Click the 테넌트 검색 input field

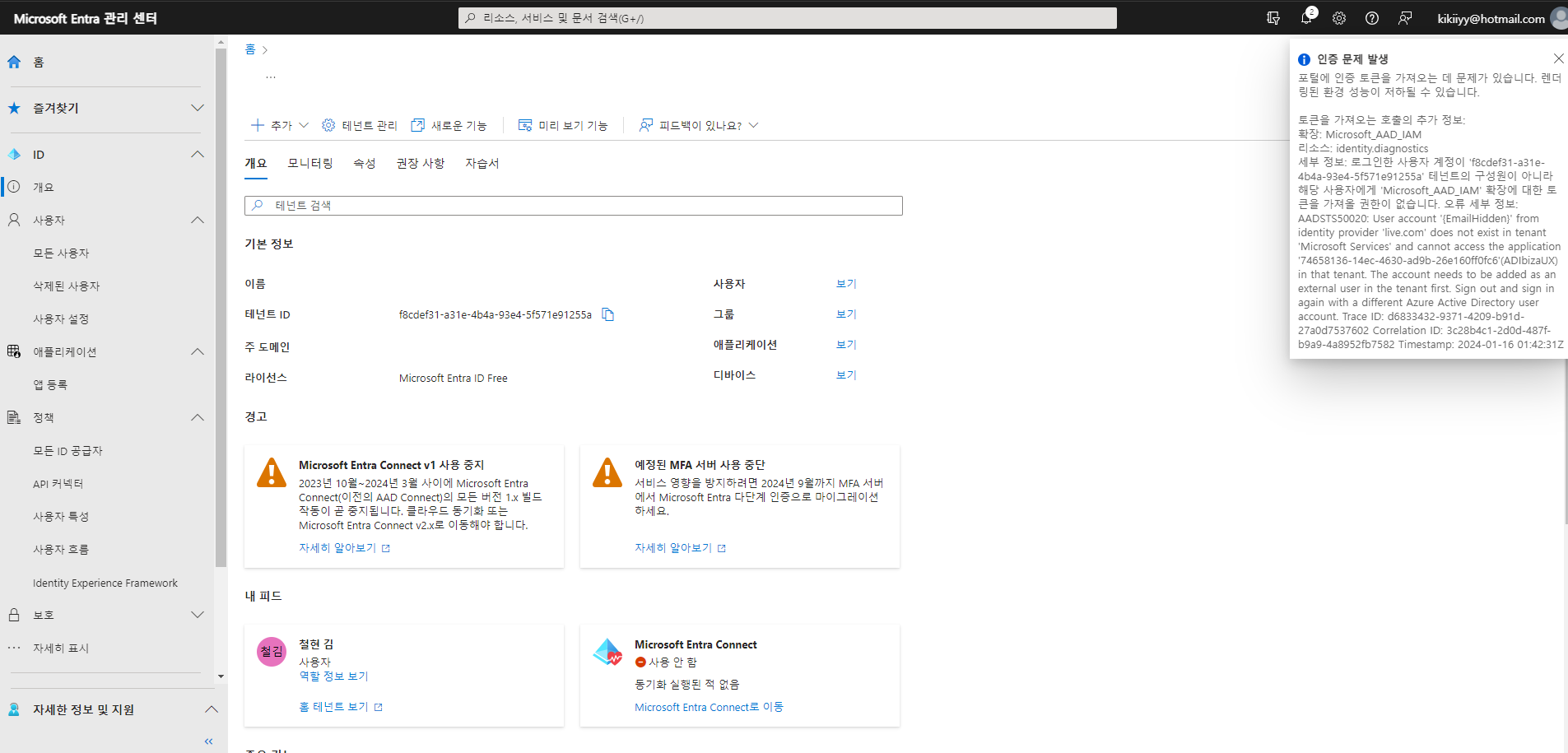(573, 206)
